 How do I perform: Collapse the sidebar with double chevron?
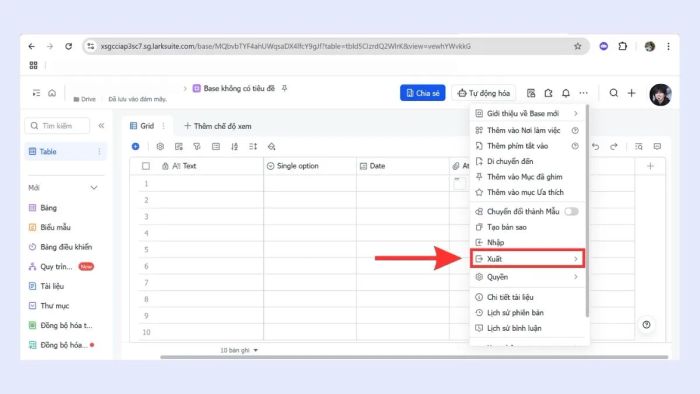pyautogui.click(x=101, y=126)
